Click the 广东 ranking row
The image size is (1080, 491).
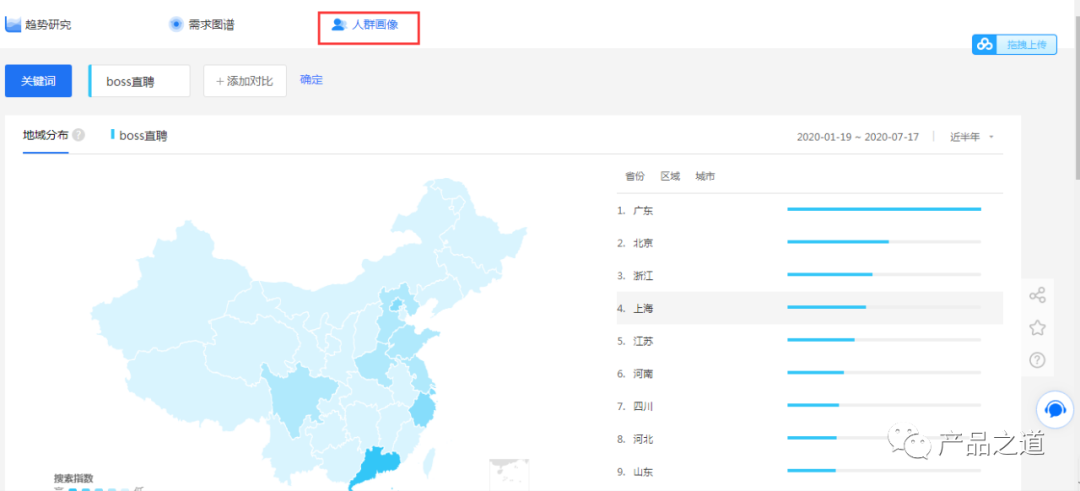tap(809, 210)
